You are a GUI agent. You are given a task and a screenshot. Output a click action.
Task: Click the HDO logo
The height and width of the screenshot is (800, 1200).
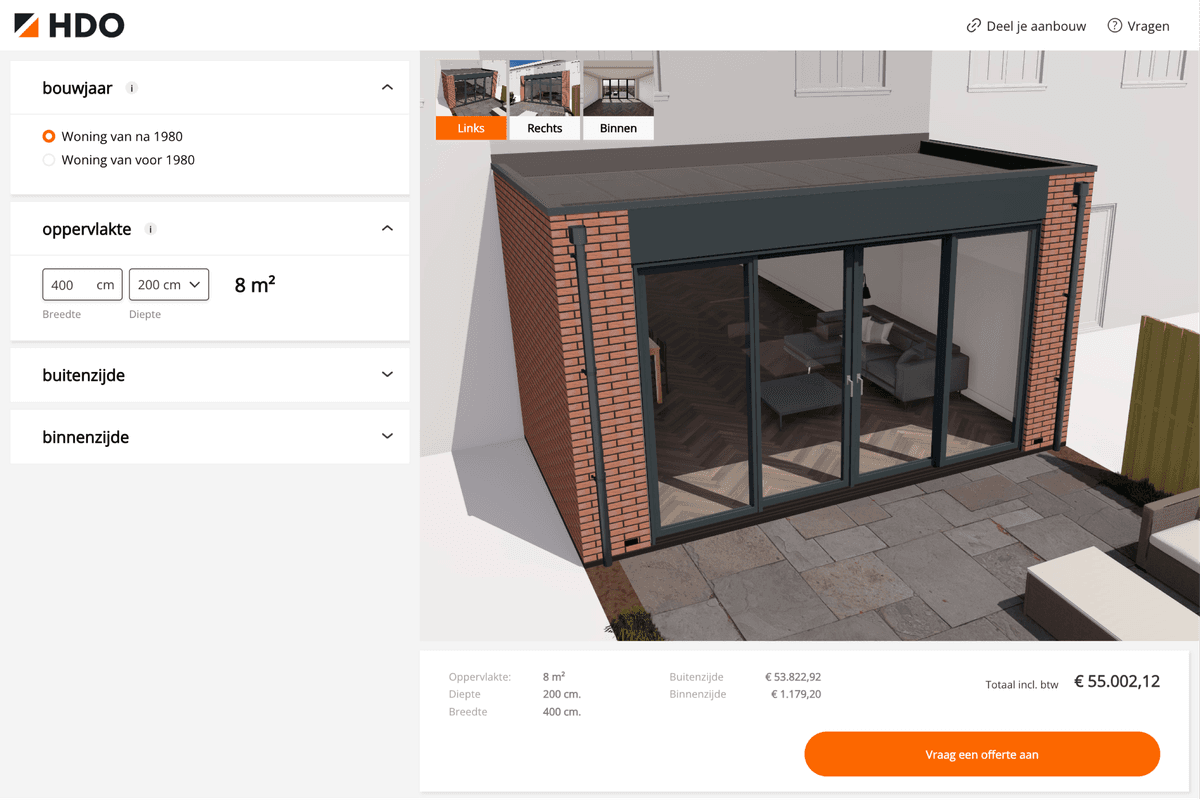pyautogui.click(x=69, y=26)
